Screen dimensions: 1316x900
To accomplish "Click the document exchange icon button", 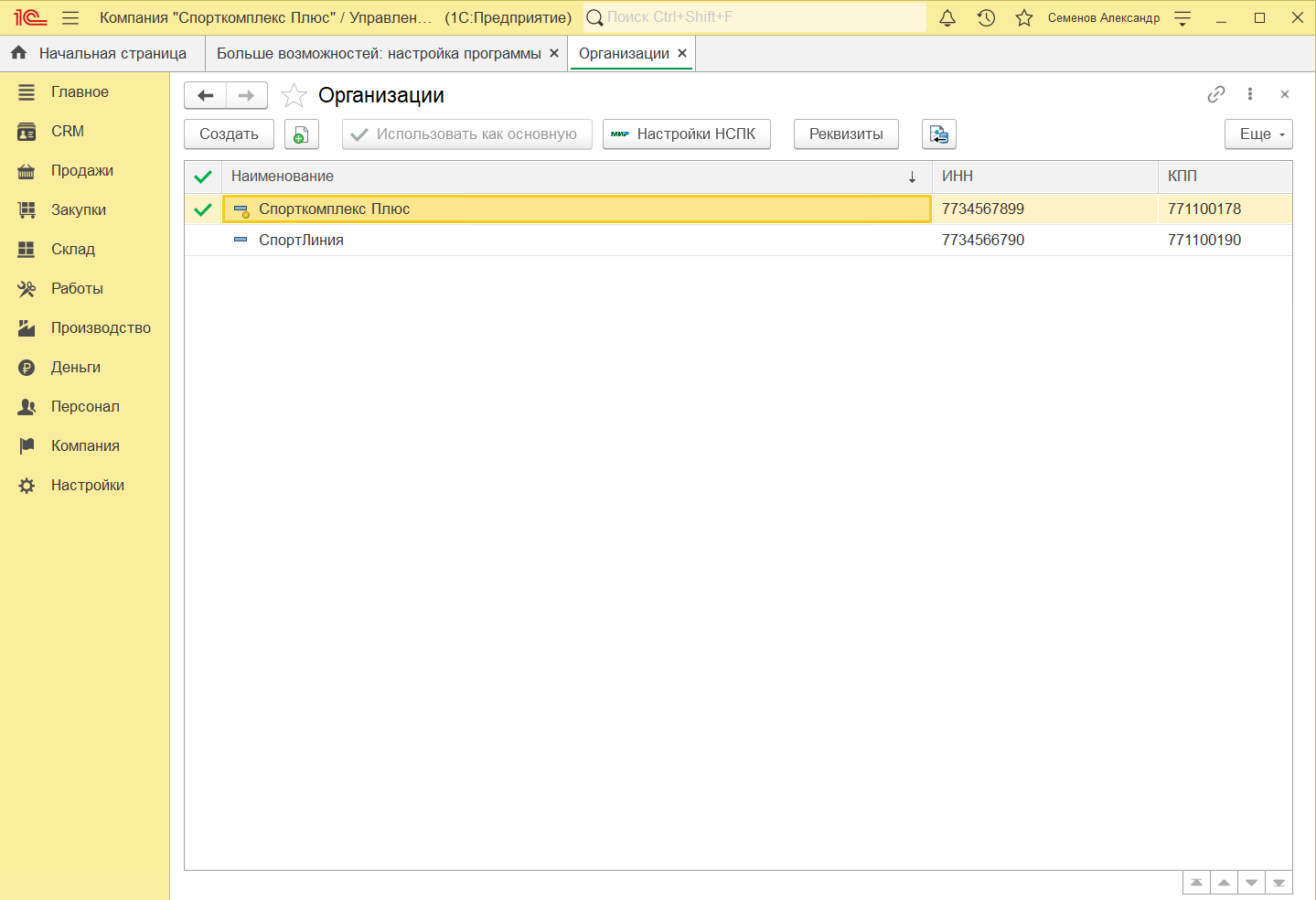I will click(x=939, y=134).
